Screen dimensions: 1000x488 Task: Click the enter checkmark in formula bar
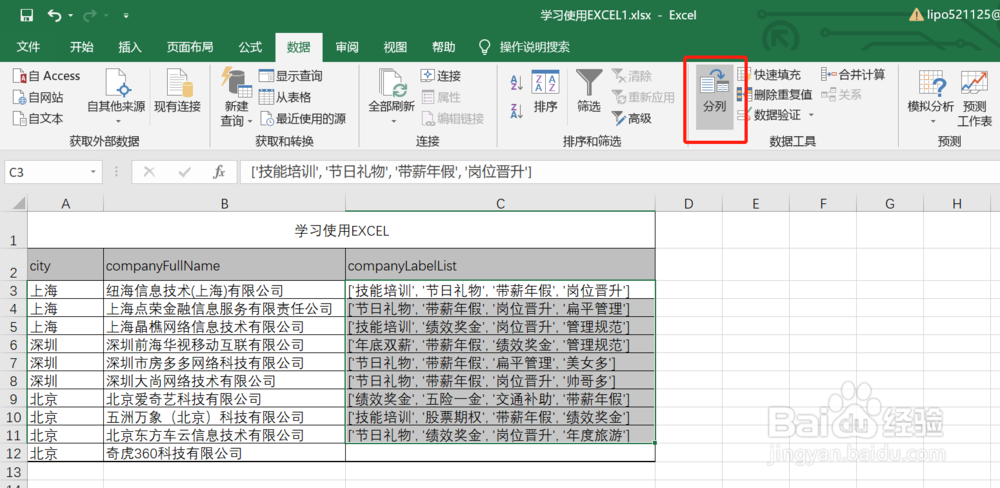(x=186, y=172)
